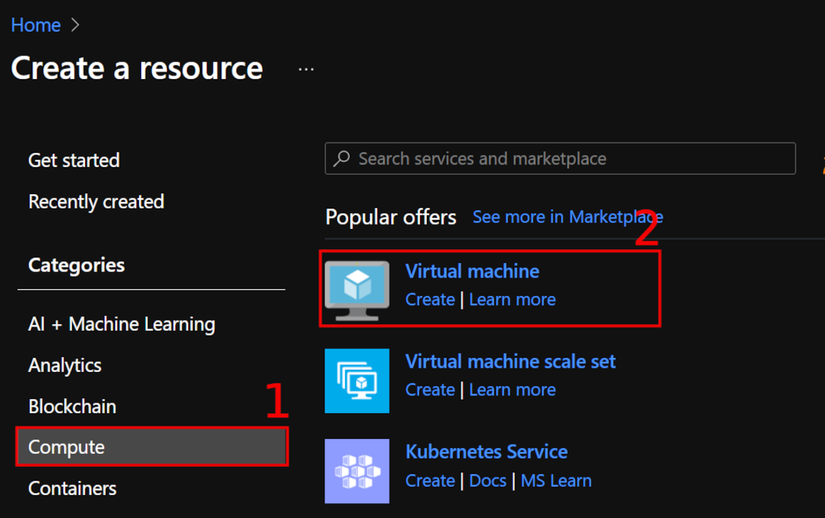
Task: Open the Kubernetes Service title link
Action: point(486,452)
